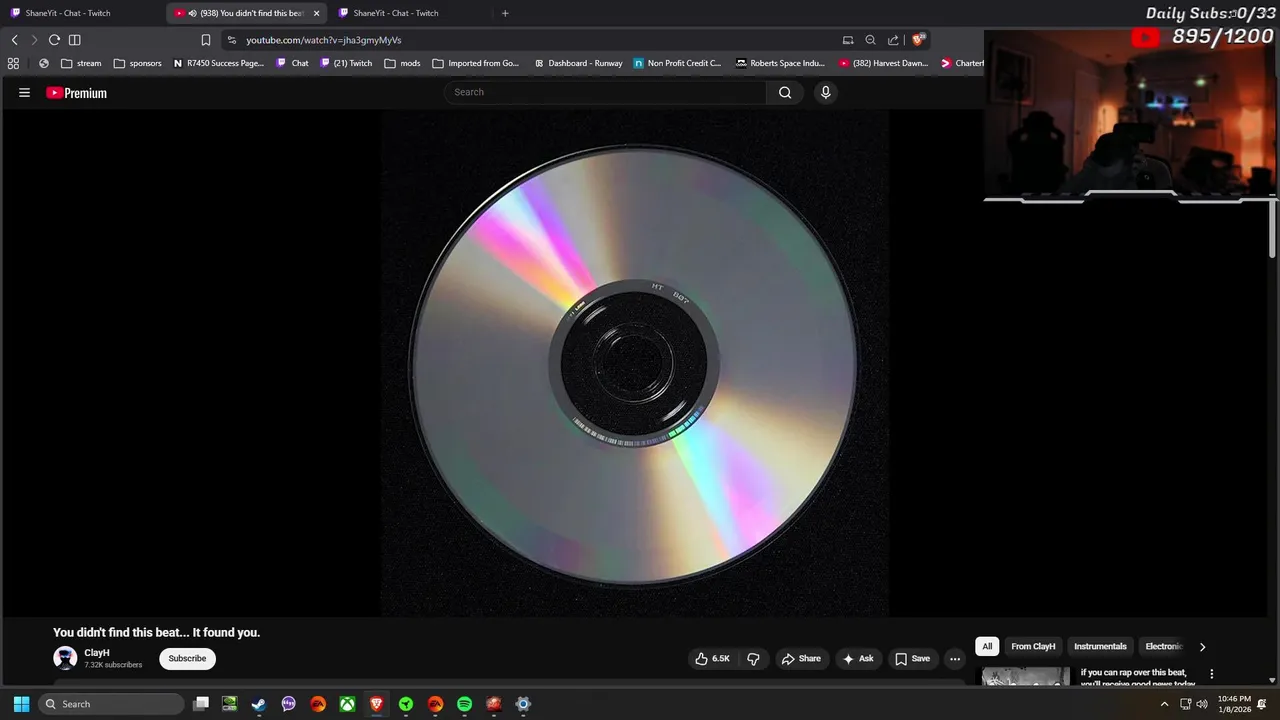This screenshot has width=1280, height=720.
Task: Open the Chat bookmark
Action: 293,63
